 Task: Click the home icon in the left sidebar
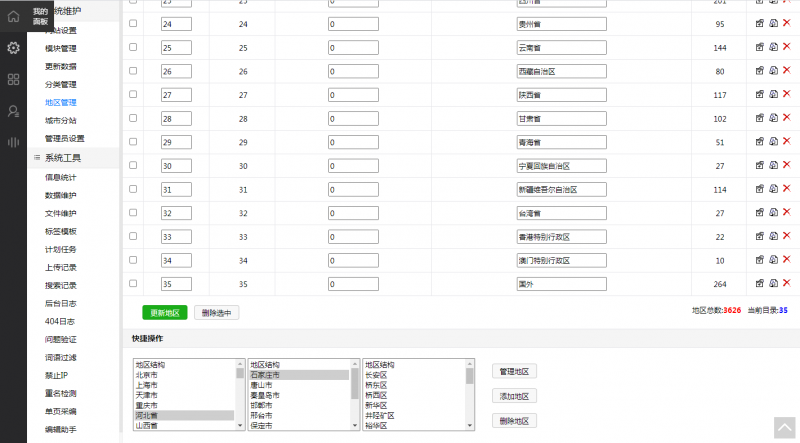click(13, 15)
